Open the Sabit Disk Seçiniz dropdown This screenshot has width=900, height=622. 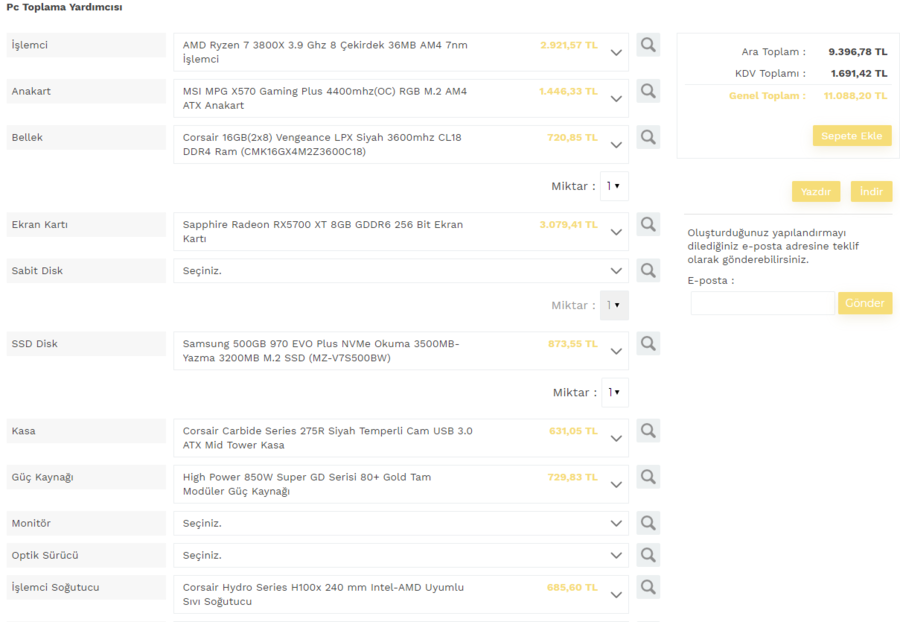coord(400,271)
